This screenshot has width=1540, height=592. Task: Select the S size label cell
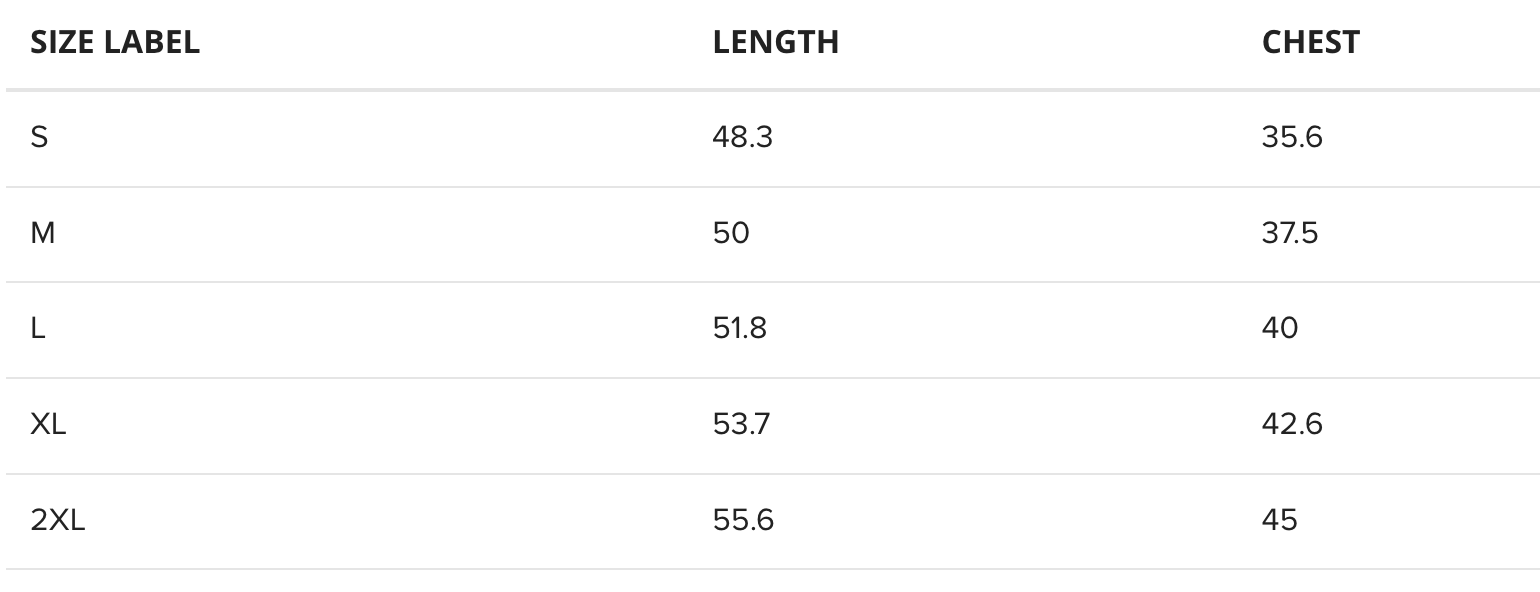point(39,137)
